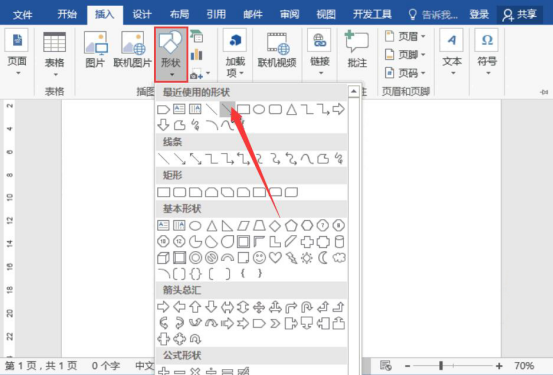Open the 视图 (View) tab
Screen dimensions: 553x375
pos(326,14)
